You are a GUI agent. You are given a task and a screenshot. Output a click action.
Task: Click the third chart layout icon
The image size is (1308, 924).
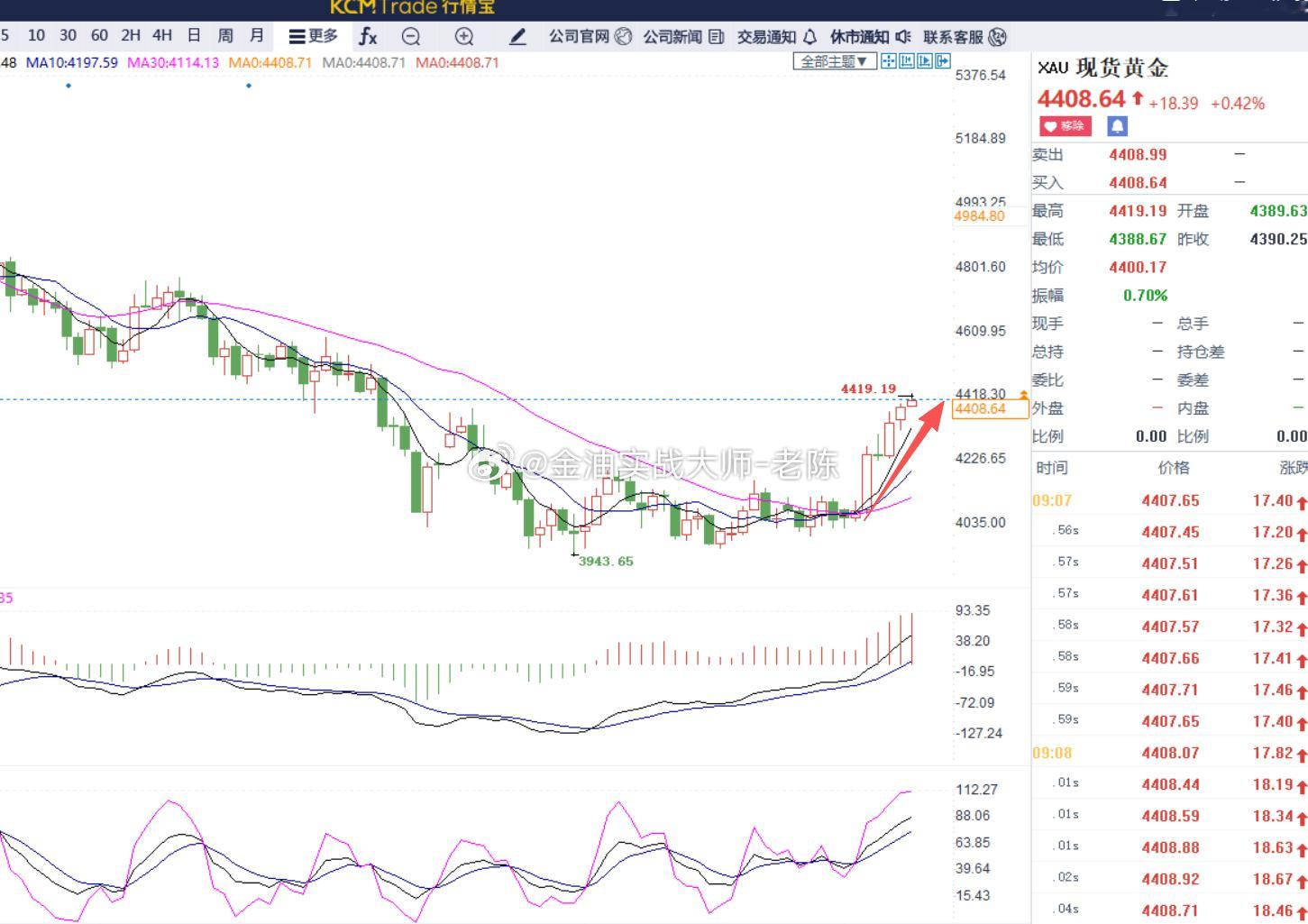[x=925, y=60]
